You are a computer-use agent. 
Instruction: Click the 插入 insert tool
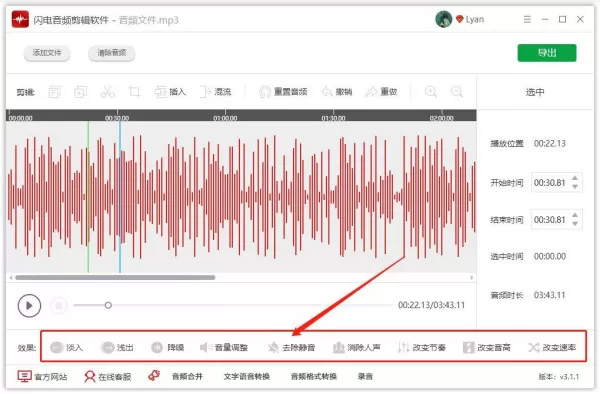(170, 92)
